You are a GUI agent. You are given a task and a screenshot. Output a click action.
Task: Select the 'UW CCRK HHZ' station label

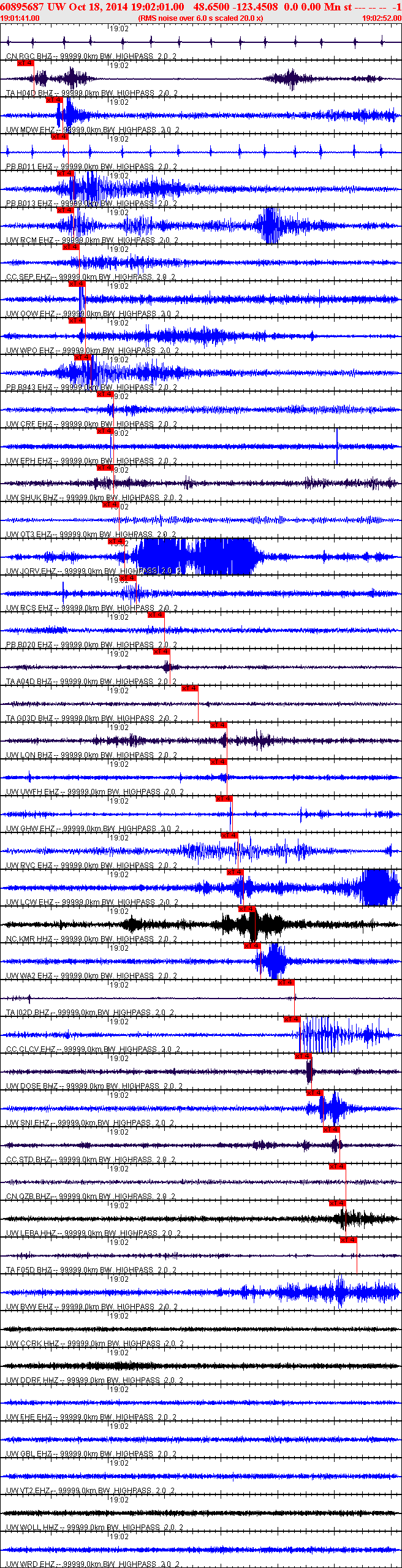coord(32,1344)
